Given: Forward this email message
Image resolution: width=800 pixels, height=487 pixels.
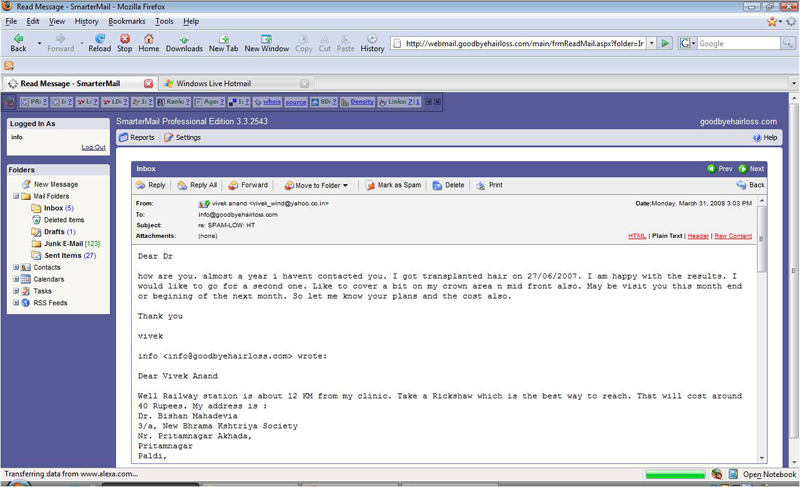Looking at the screenshot, I should [x=248, y=185].
